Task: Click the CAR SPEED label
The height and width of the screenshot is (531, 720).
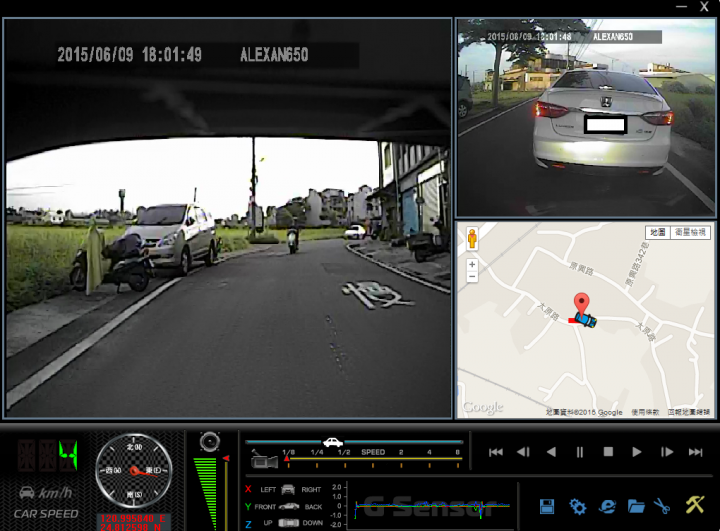Action: (x=46, y=514)
